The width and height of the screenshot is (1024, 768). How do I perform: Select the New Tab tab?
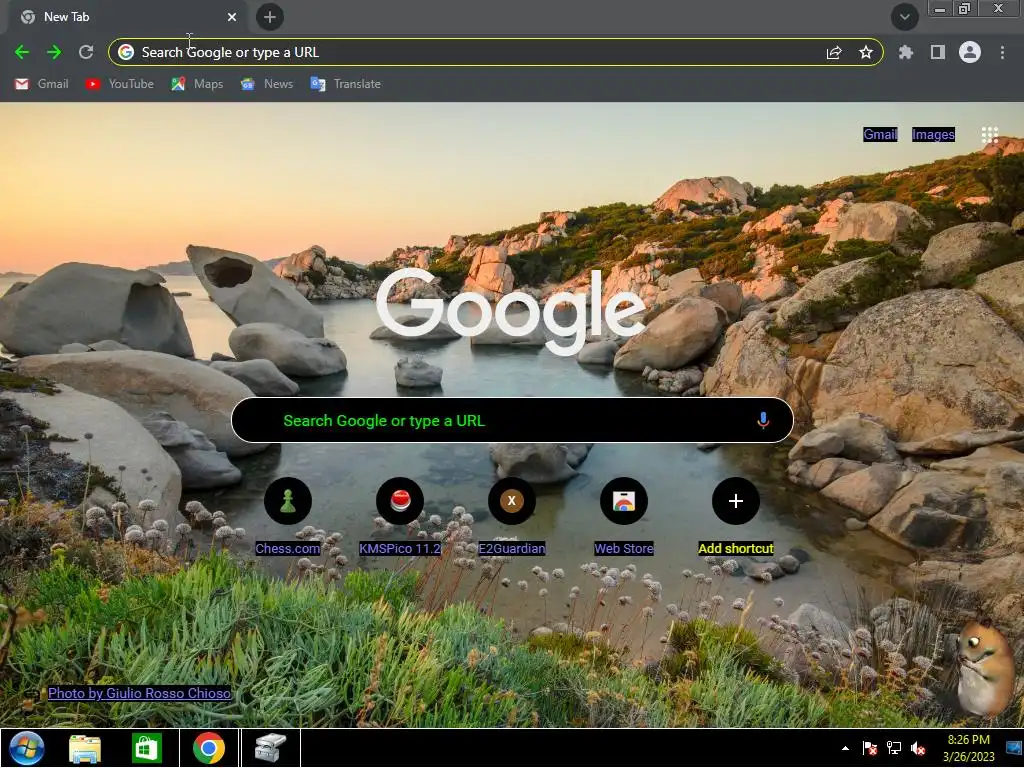click(128, 17)
